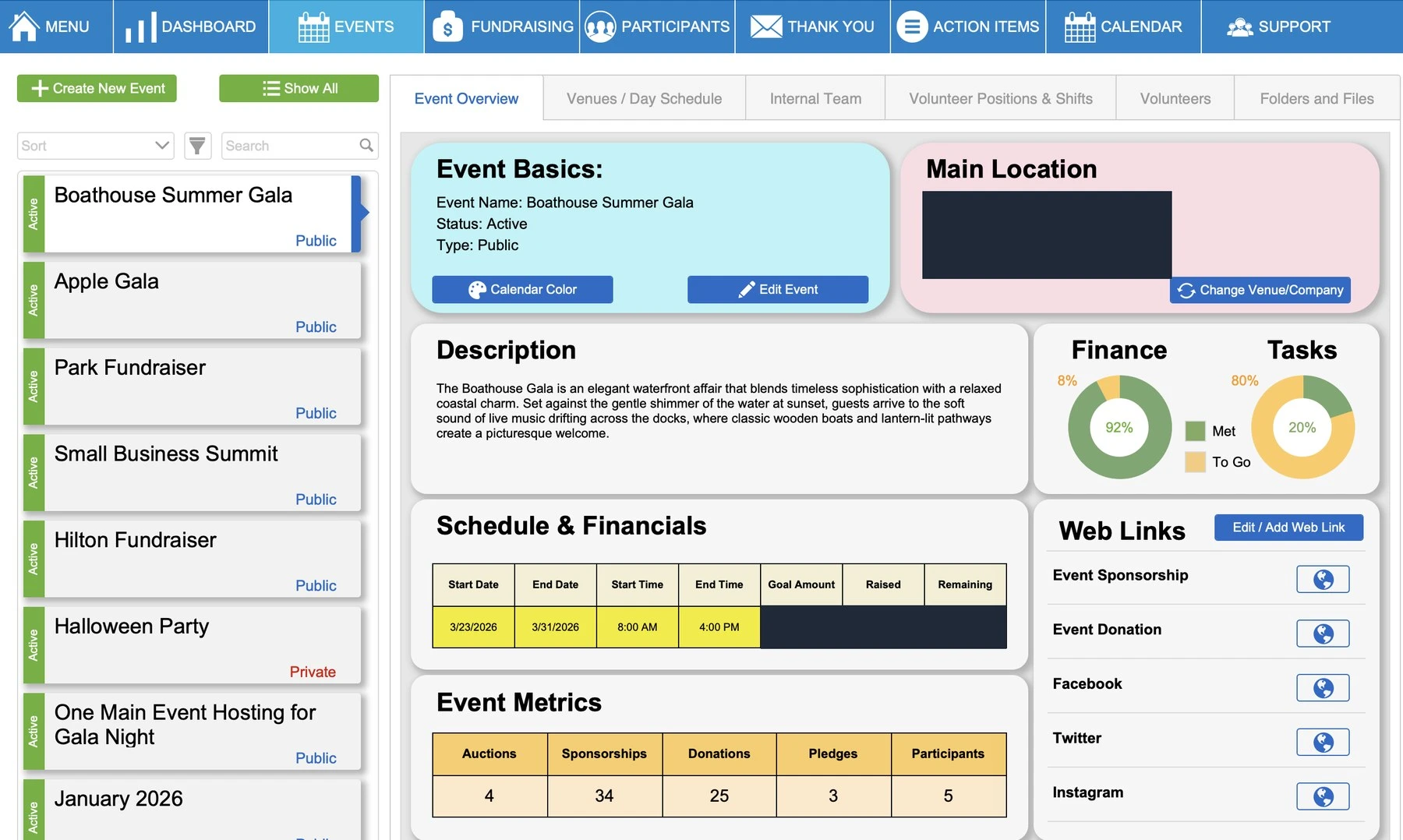Click the Events calendar icon in navigation
1403x840 pixels.
313,26
